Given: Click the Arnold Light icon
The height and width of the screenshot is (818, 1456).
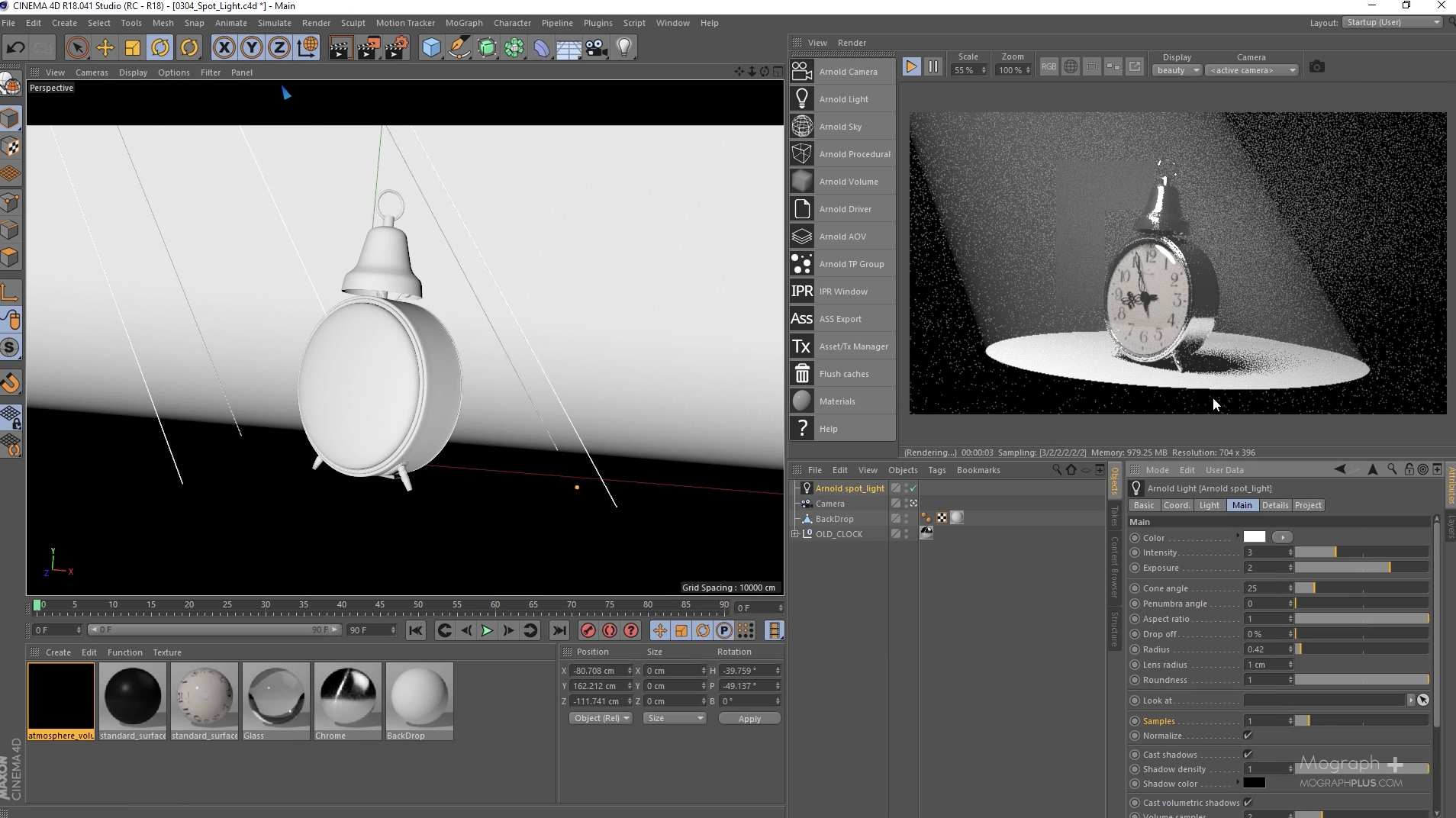Looking at the screenshot, I should [x=802, y=99].
